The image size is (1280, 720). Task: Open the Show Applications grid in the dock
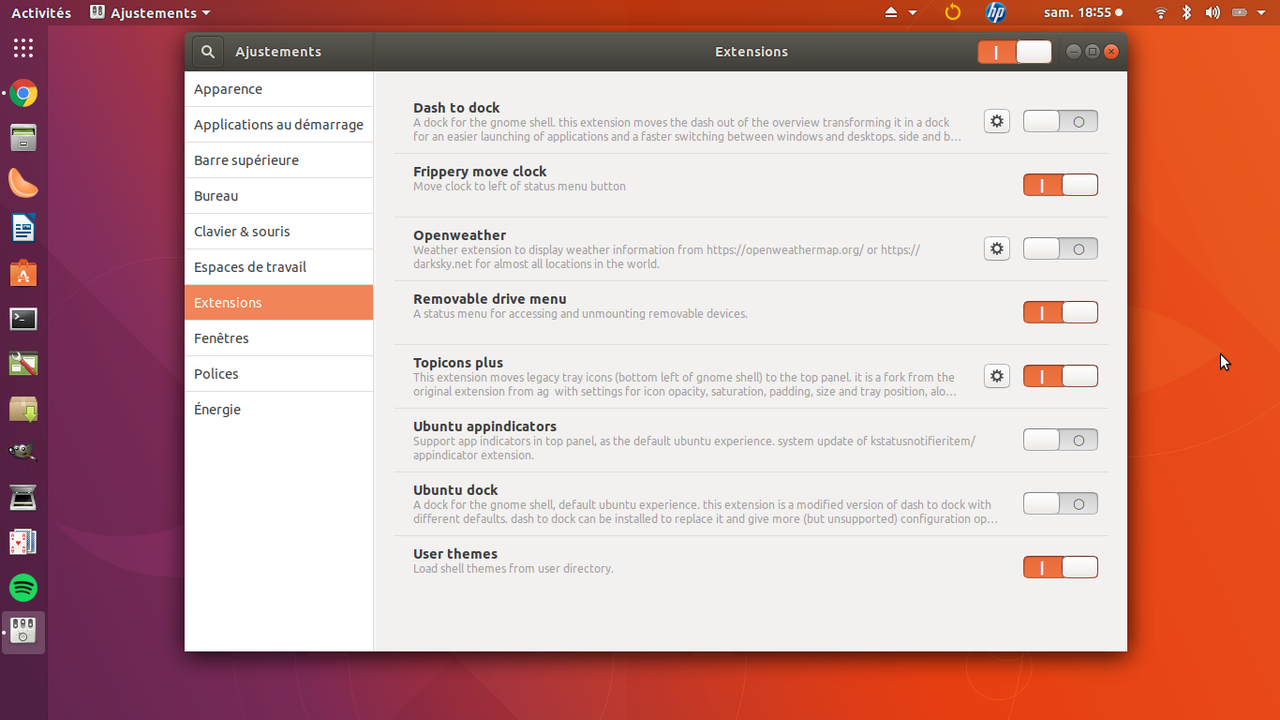click(x=23, y=47)
